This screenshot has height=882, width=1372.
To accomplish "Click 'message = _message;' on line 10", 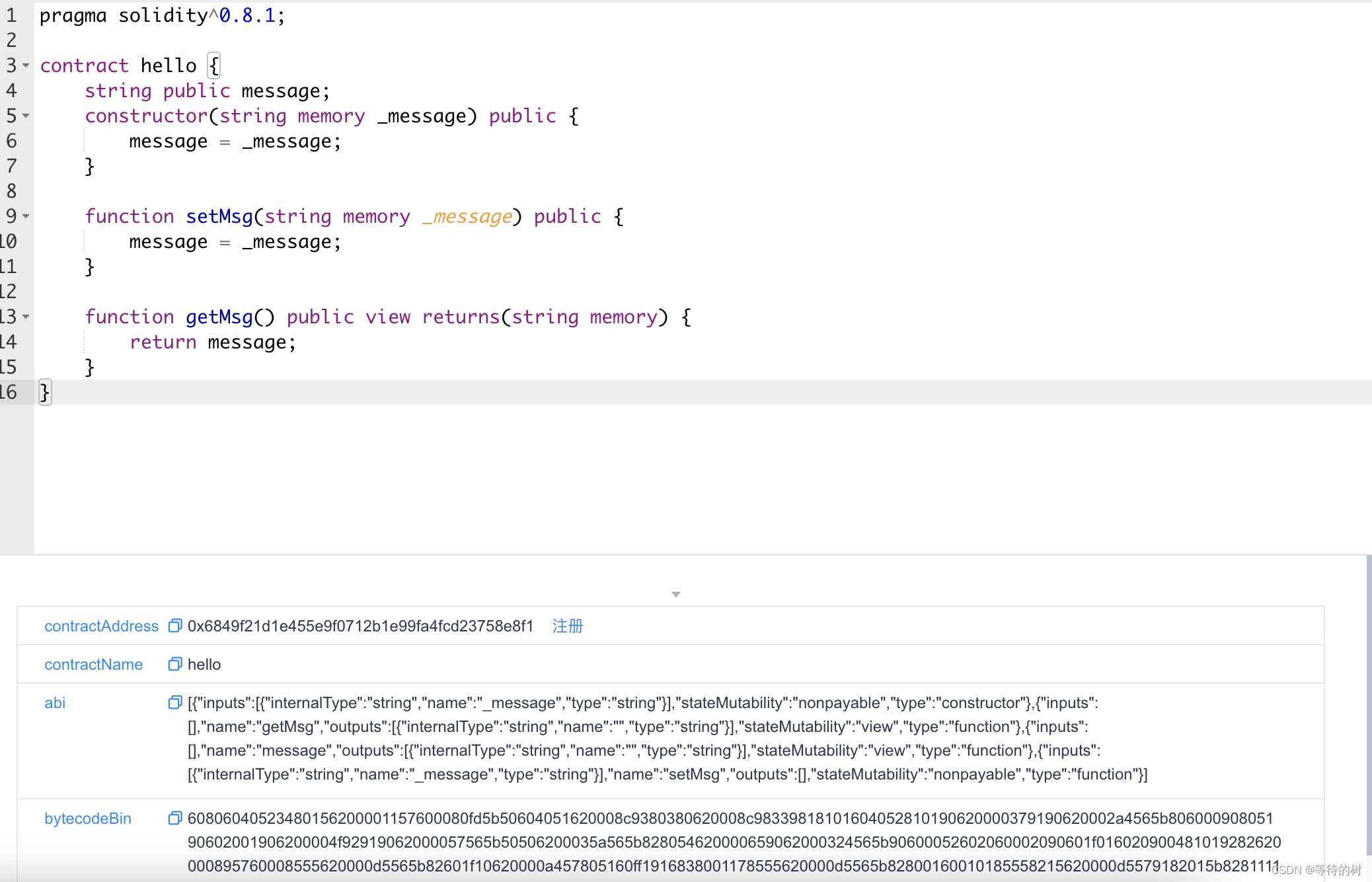I will (235, 241).
